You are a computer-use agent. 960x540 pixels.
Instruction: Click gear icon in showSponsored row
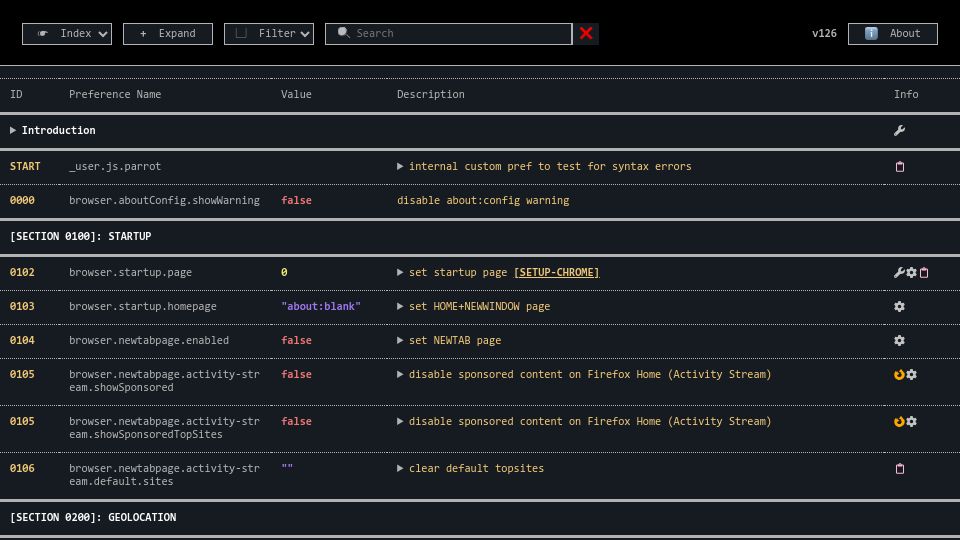(x=912, y=375)
